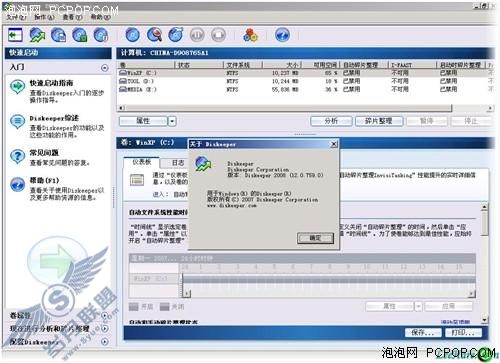Open dropdown arrow beside lower 属性 button
Image resolution: width=500 pixels, height=363 pixels.
pos(419,306)
